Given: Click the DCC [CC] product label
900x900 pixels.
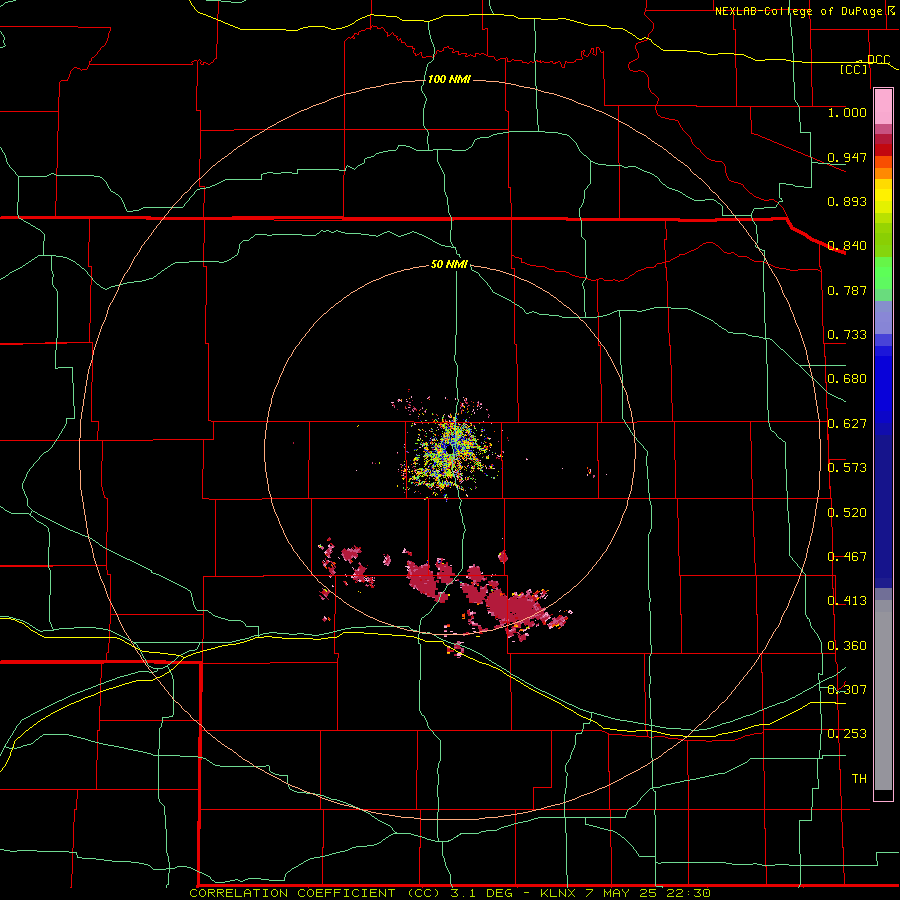Looking at the screenshot, I should [x=864, y=64].
